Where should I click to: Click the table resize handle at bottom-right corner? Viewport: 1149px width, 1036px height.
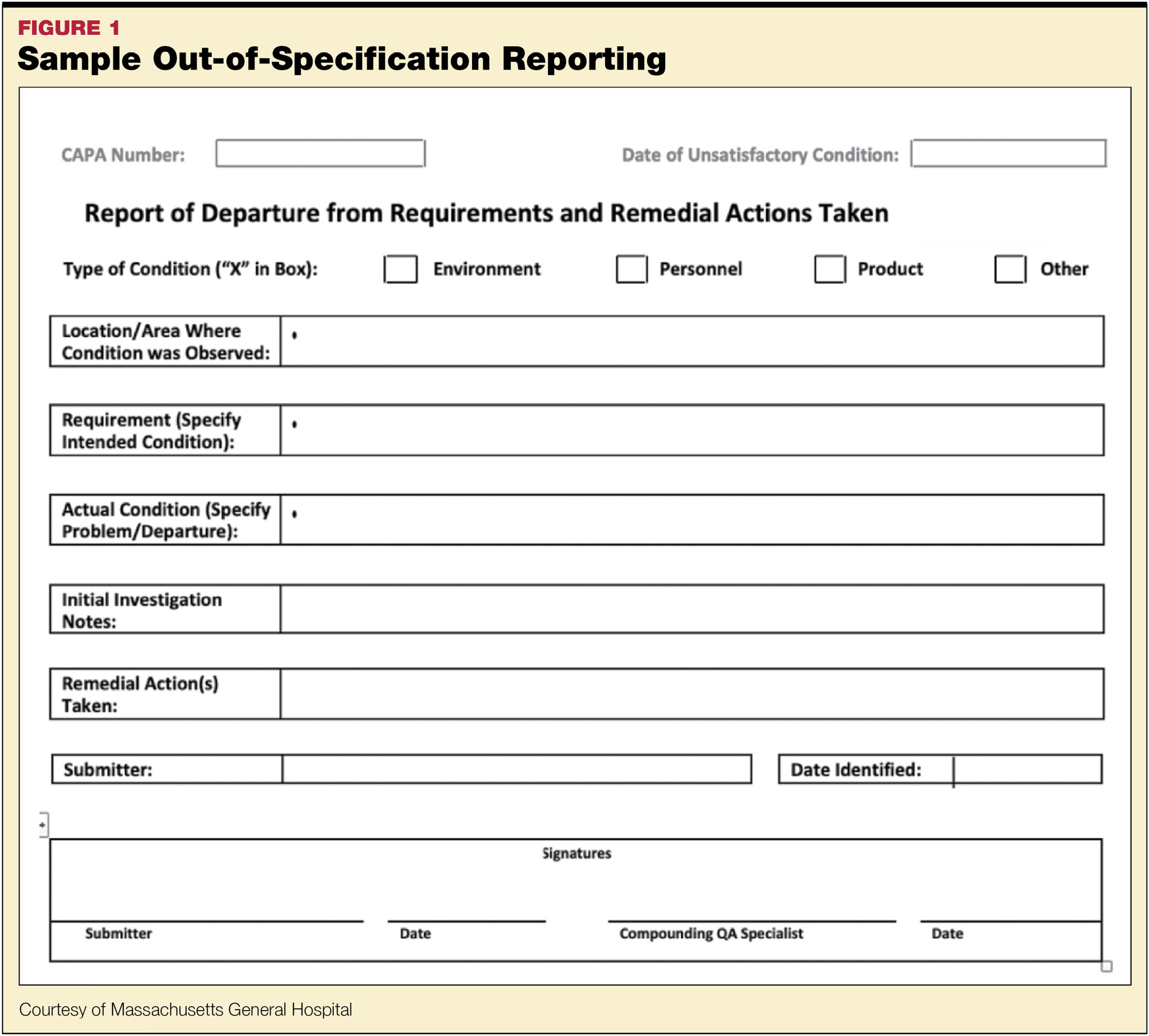[1106, 966]
